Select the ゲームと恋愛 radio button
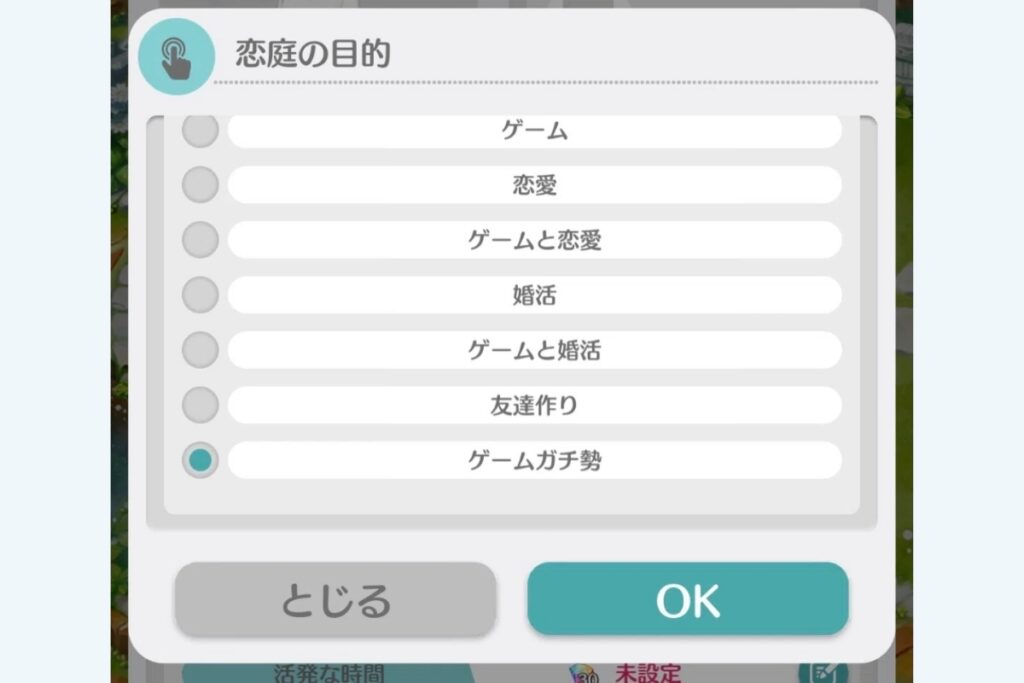 (x=201, y=240)
